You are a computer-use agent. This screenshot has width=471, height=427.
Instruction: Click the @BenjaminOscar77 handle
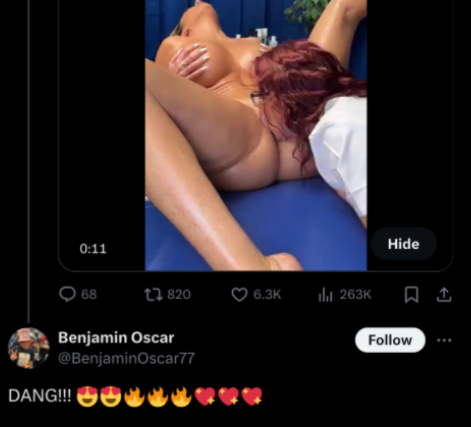click(126, 358)
